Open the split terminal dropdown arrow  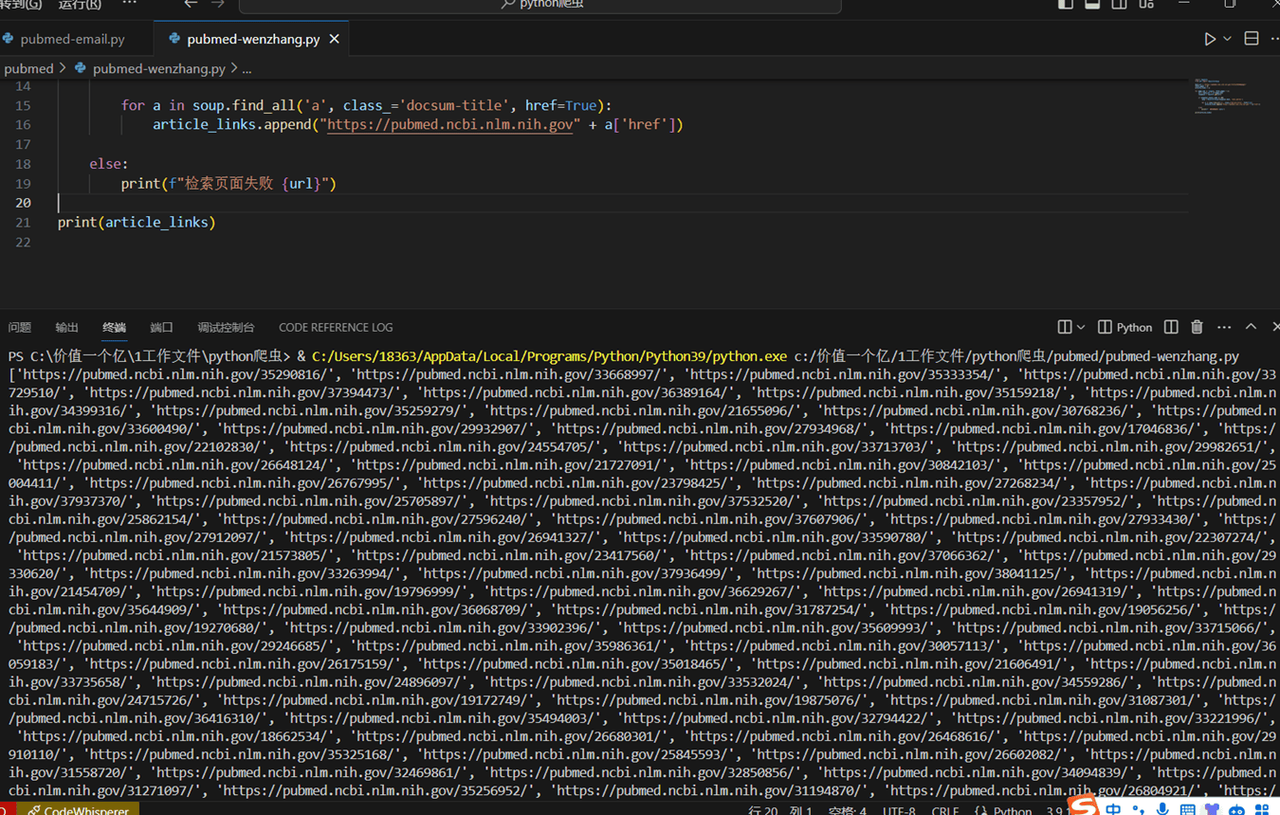1081,327
